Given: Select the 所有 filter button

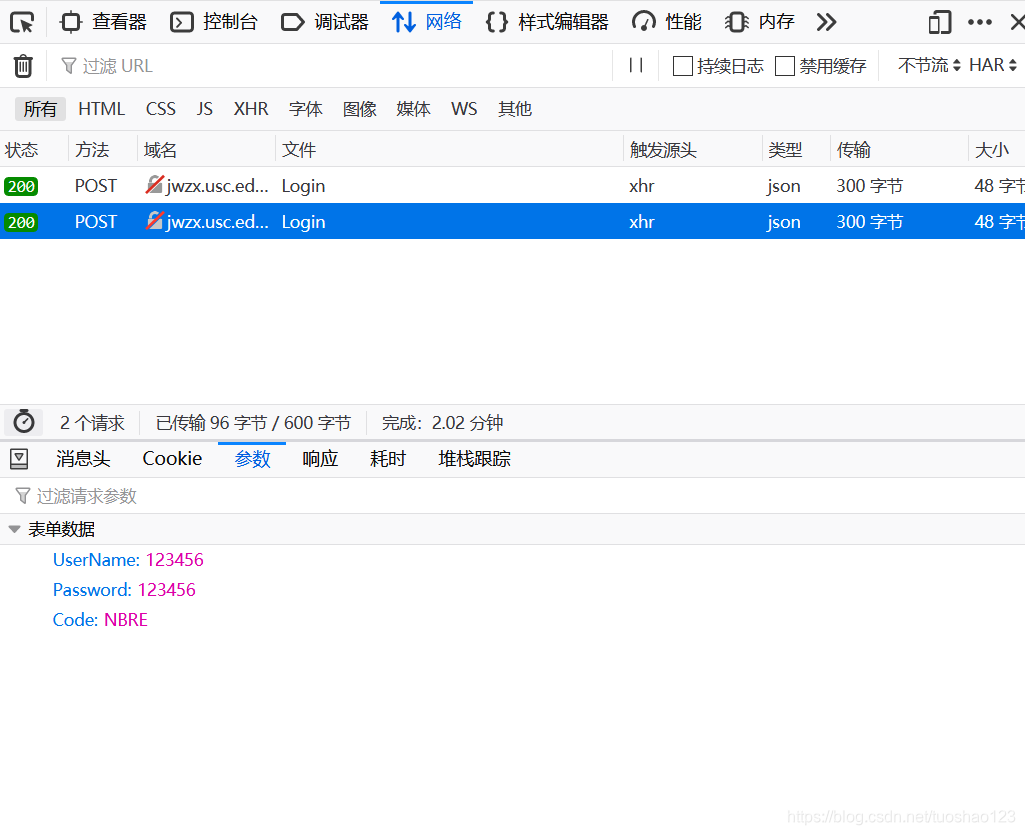Looking at the screenshot, I should pos(41,109).
